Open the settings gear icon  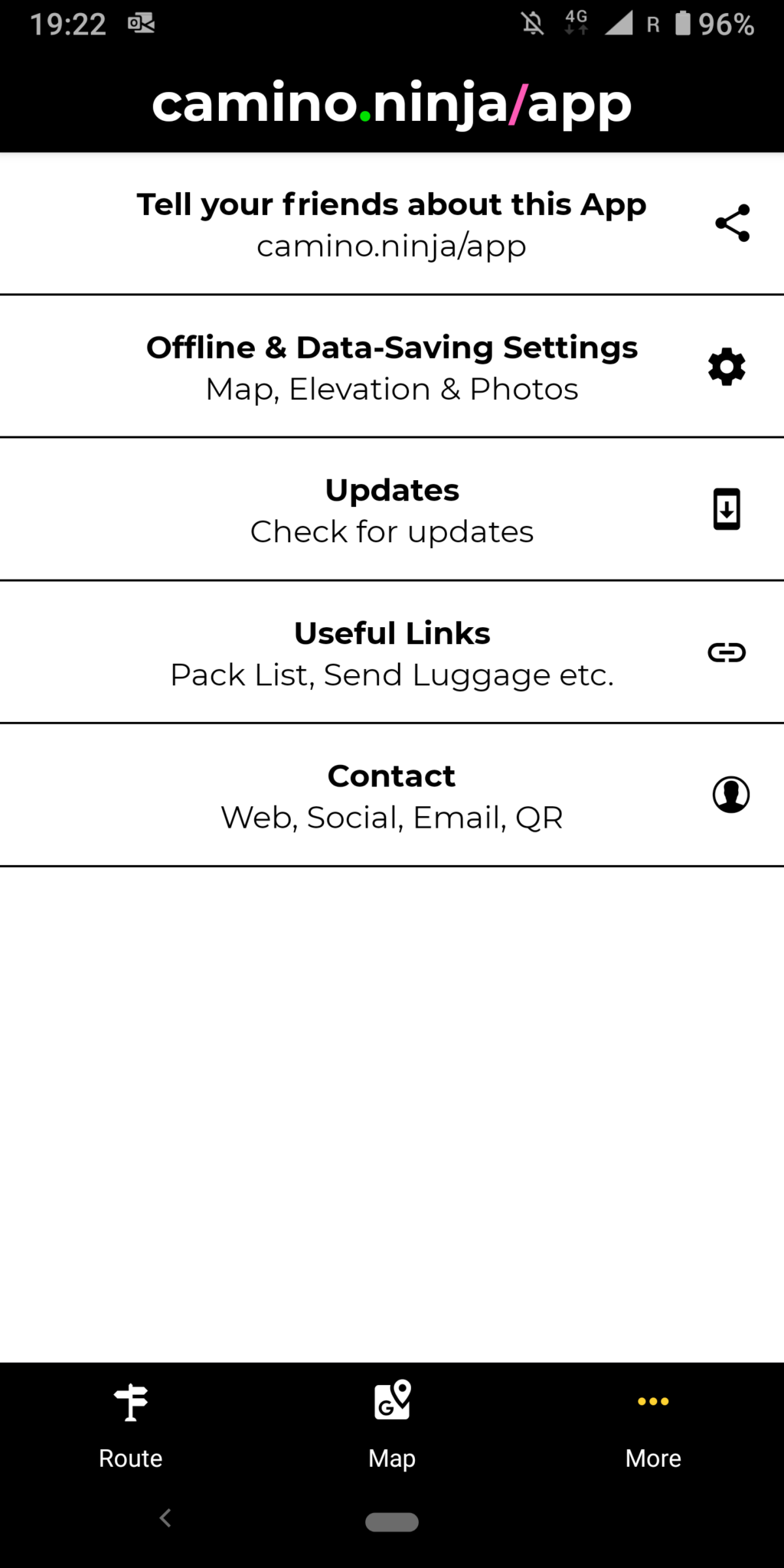[727, 367]
